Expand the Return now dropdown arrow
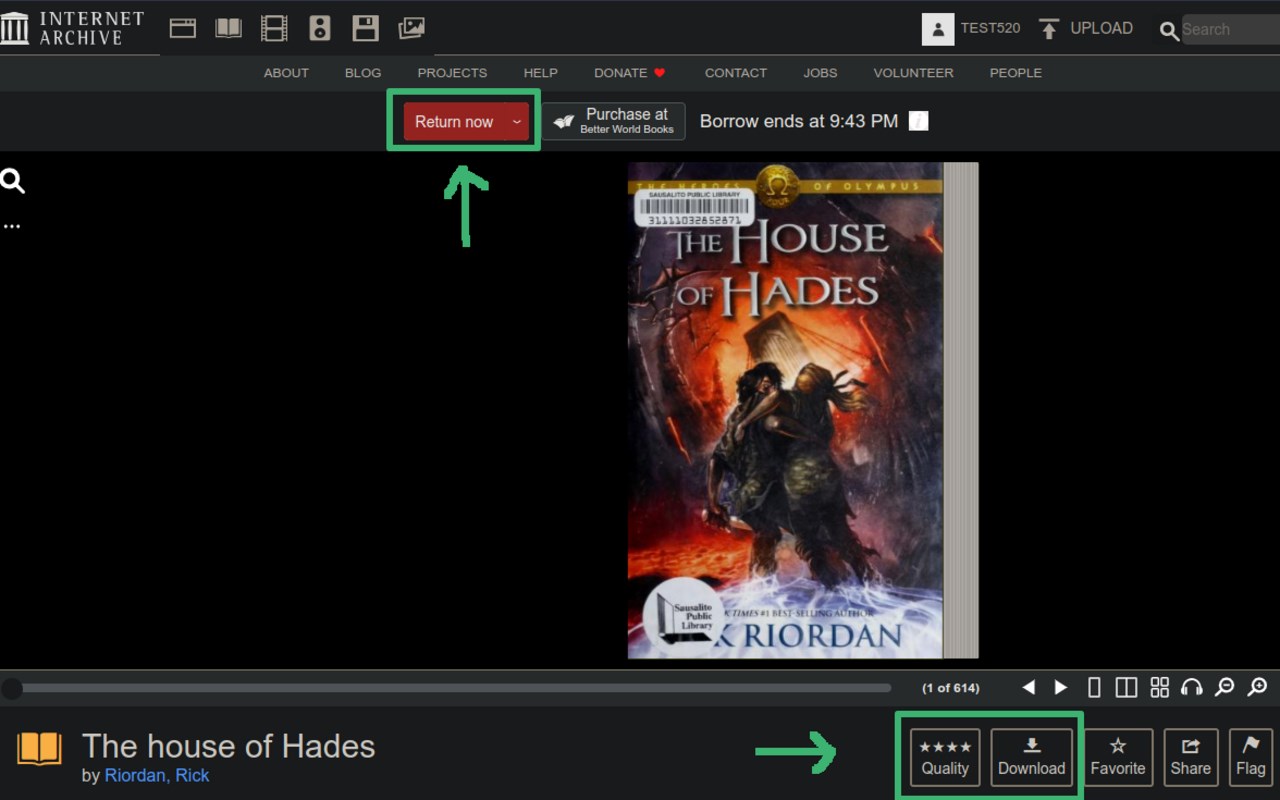Viewport: 1280px width, 800px height. 517,121
